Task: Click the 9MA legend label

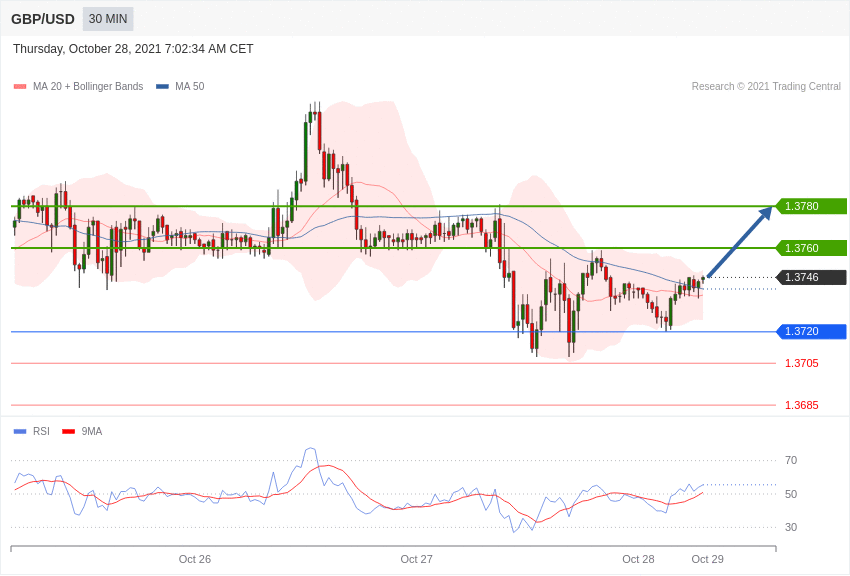Action: tap(92, 431)
